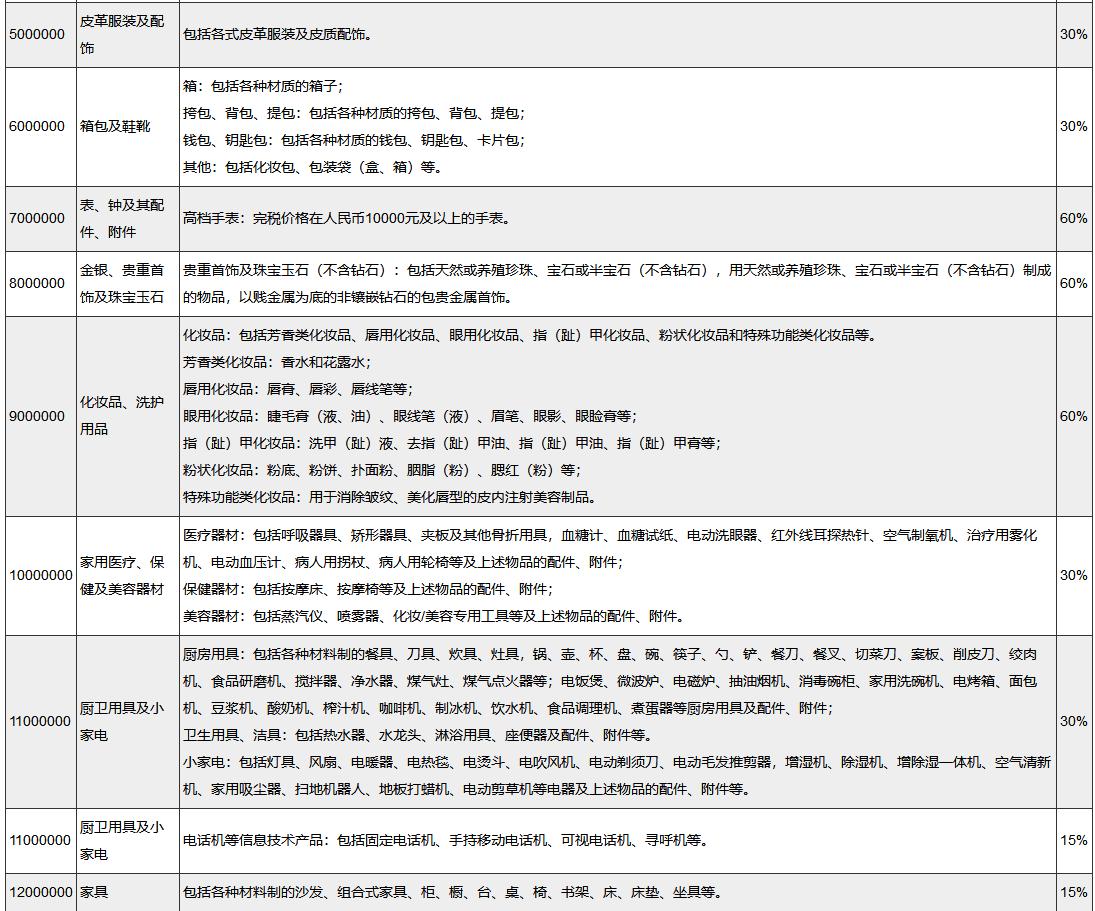This screenshot has width=1095, height=911.
Task: Select tariff code 6000000
Action: [37, 126]
